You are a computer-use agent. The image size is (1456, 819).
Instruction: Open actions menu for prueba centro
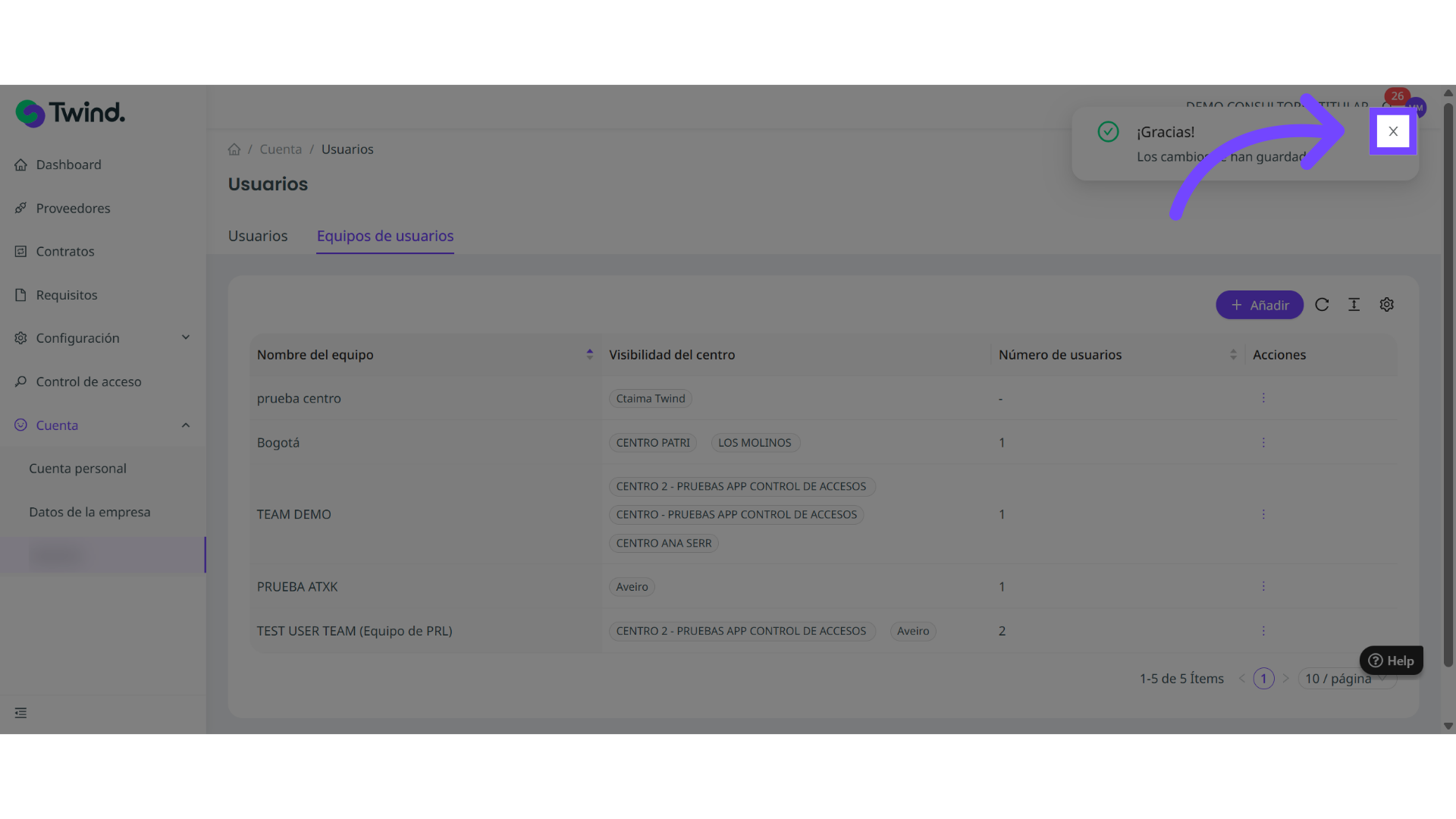[1263, 397]
